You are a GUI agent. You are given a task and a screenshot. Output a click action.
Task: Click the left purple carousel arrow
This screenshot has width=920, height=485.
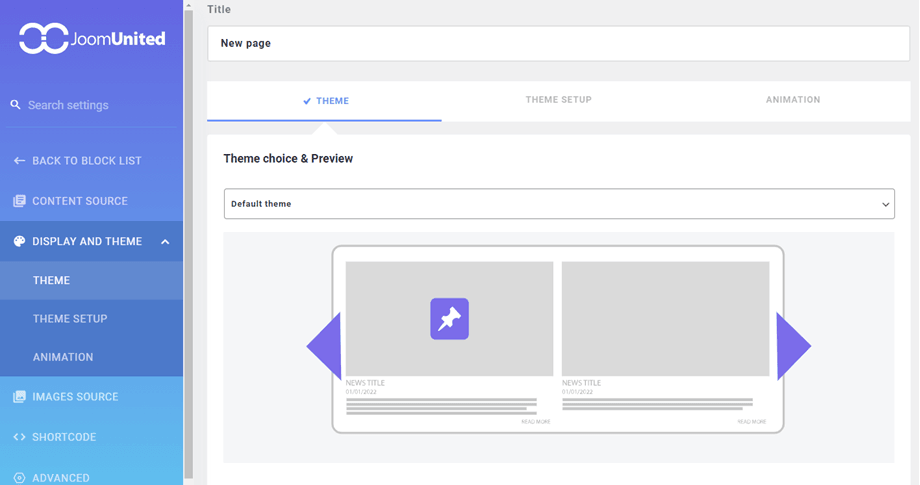click(326, 346)
